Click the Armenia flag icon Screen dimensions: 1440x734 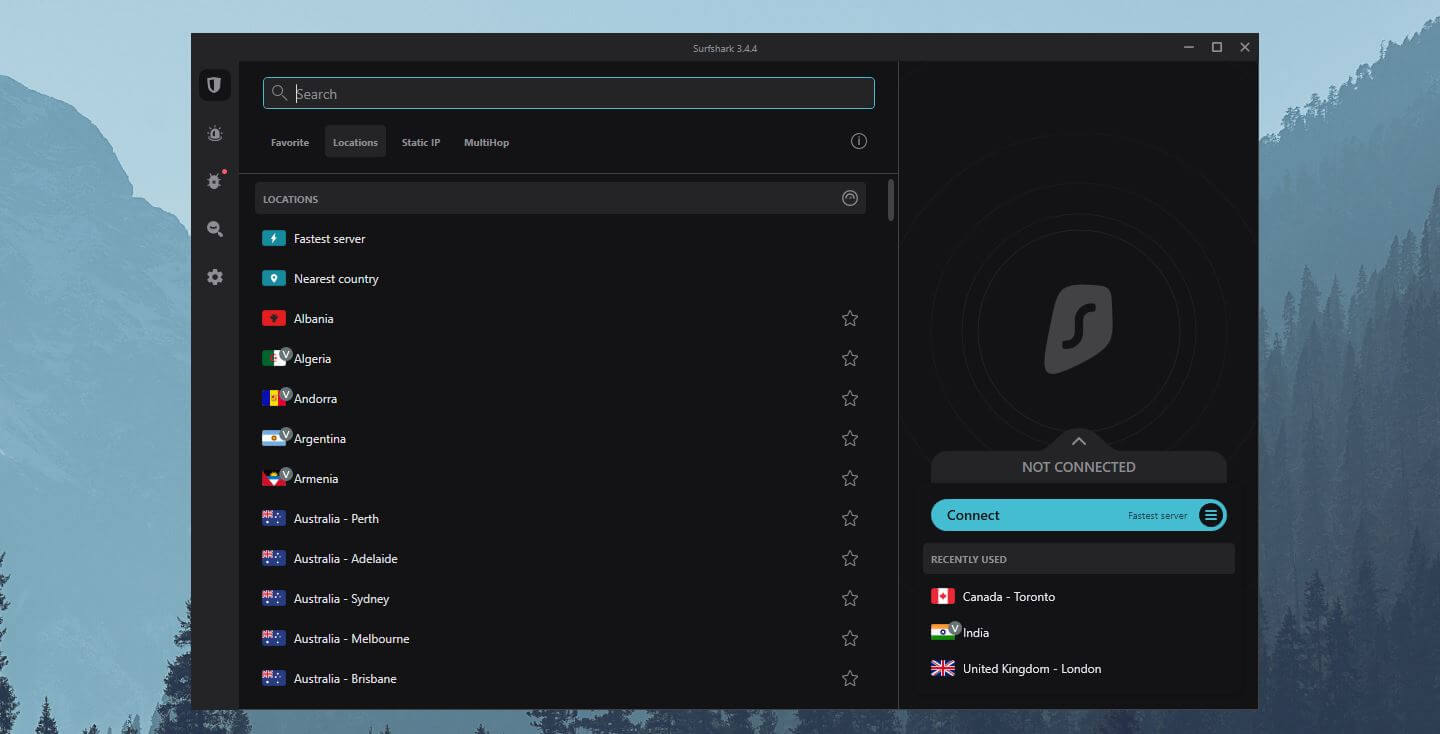(x=273, y=478)
